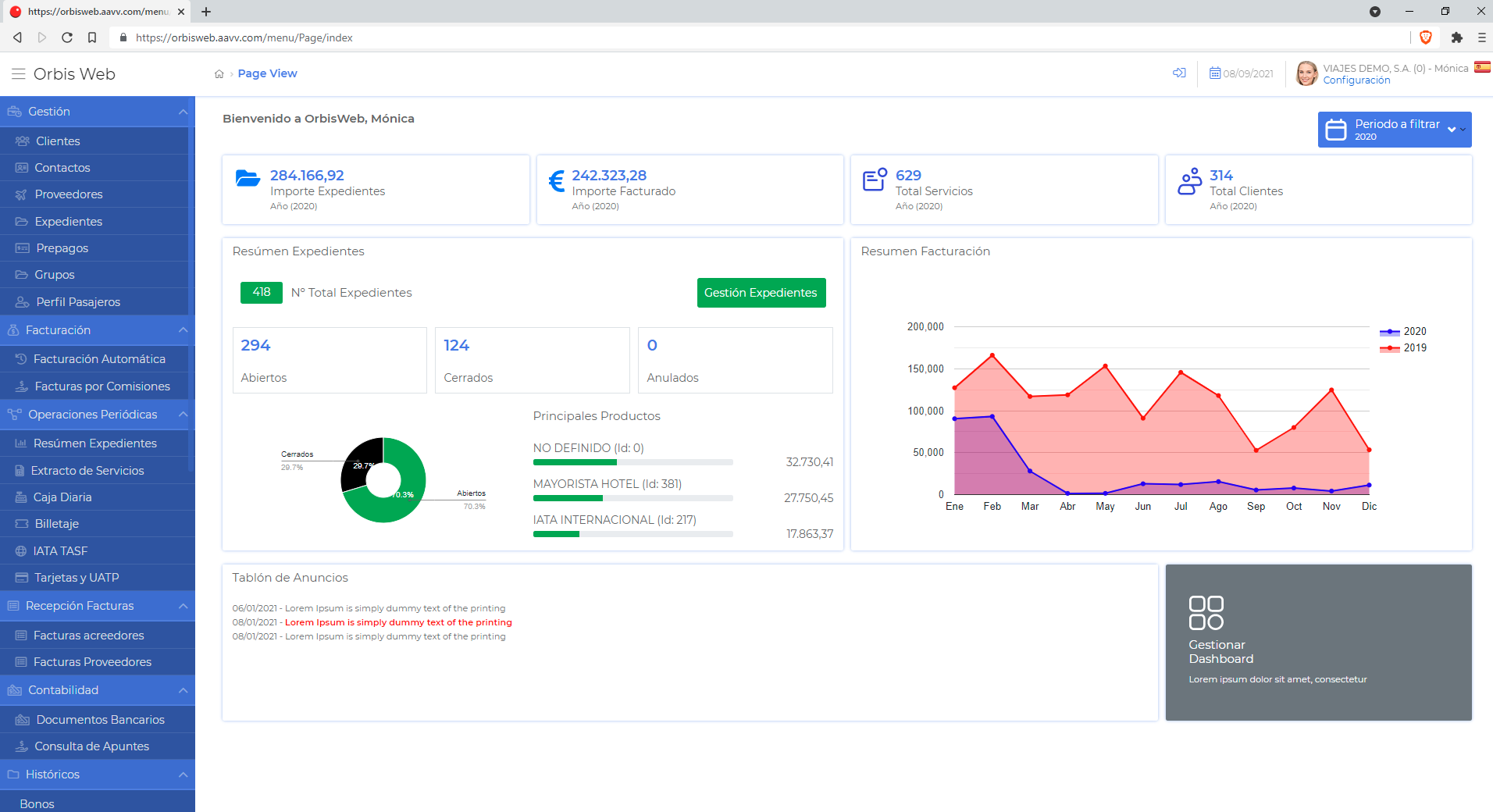Click the logout icon in the top bar
Image resolution: width=1493 pixels, height=812 pixels.
[1179, 73]
